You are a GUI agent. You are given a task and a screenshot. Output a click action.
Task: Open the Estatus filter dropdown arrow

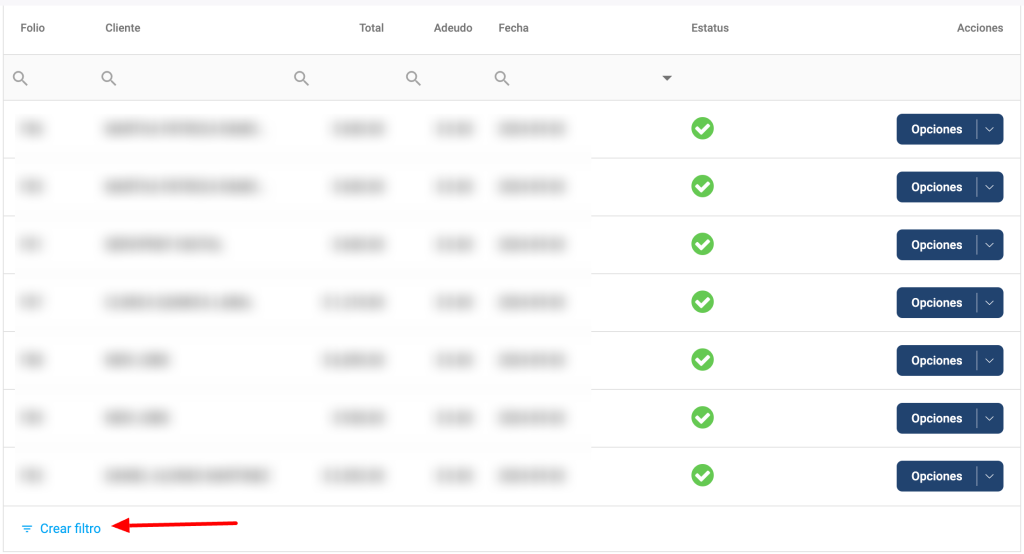667,78
